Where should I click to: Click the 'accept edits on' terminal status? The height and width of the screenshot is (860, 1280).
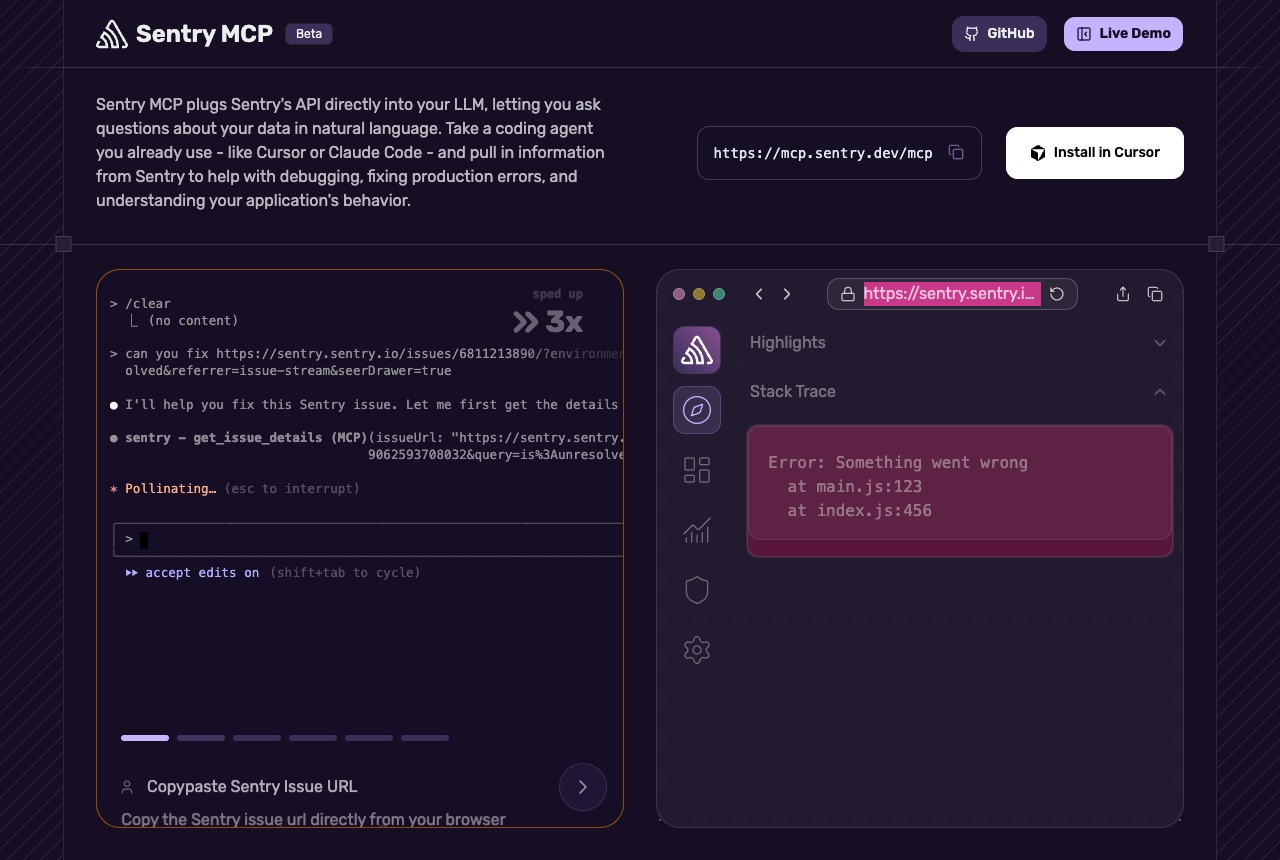(202, 573)
